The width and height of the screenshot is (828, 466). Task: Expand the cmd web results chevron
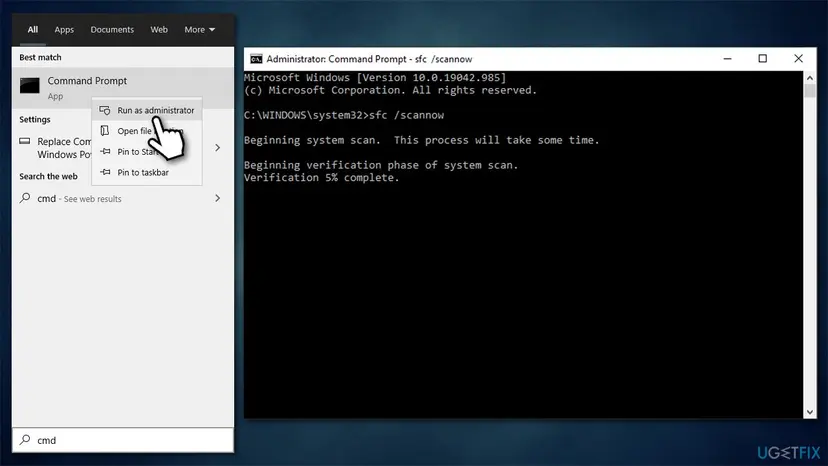pos(218,198)
